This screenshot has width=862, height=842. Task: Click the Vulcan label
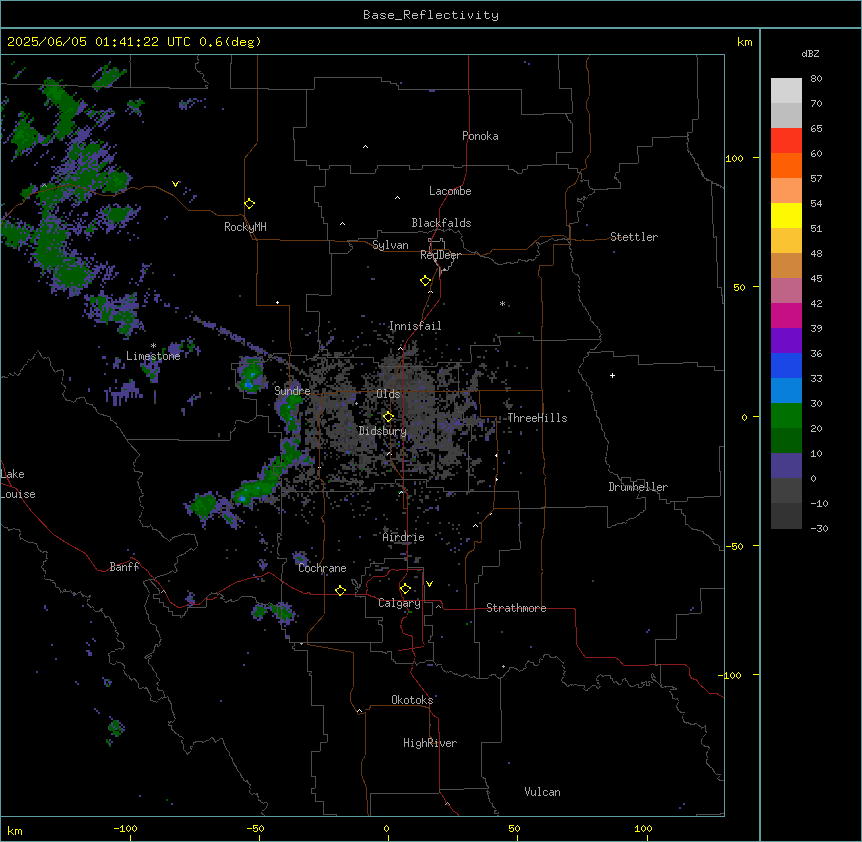tap(543, 792)
